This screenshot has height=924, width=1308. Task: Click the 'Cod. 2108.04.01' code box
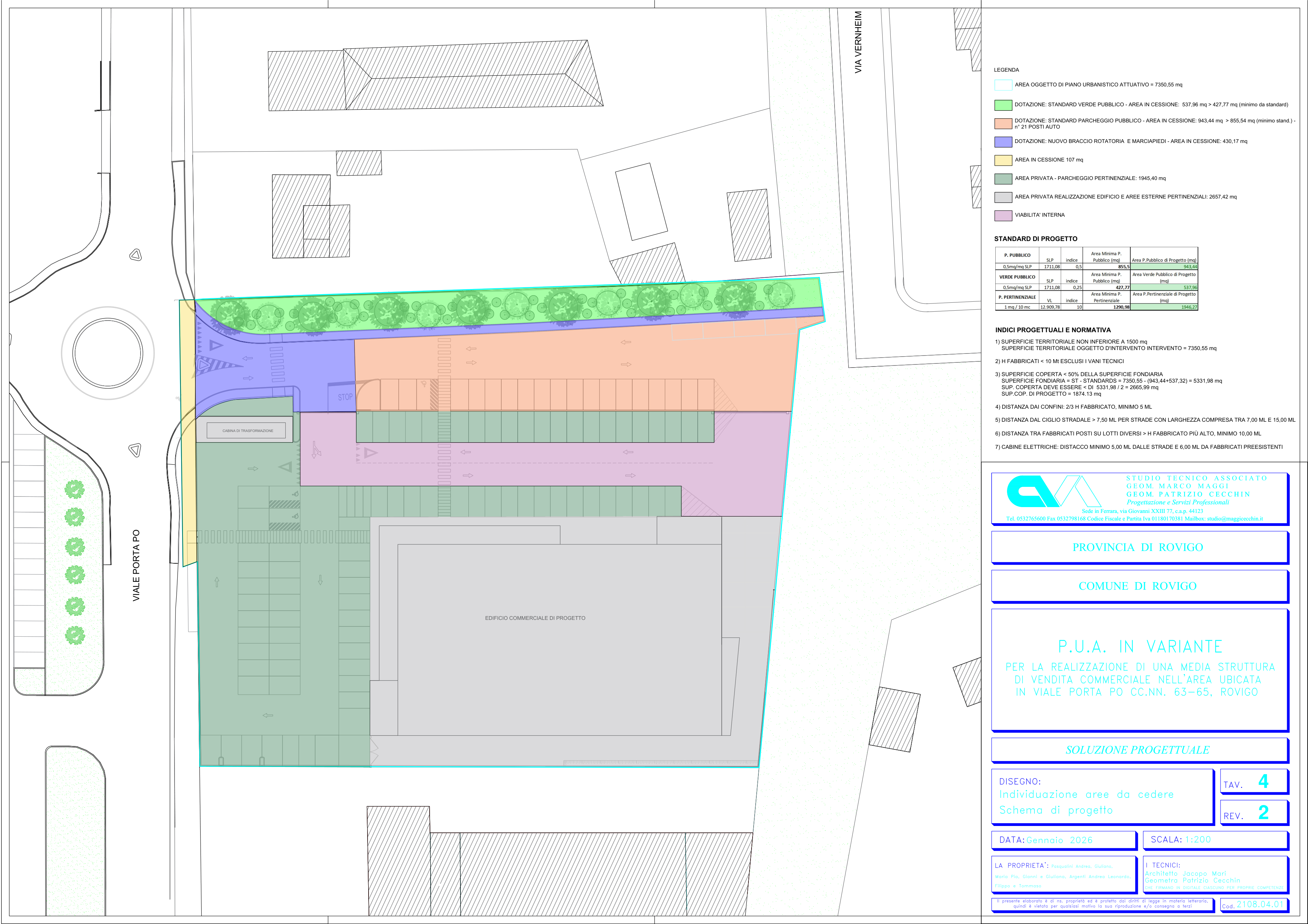(x=1254, y=905)
